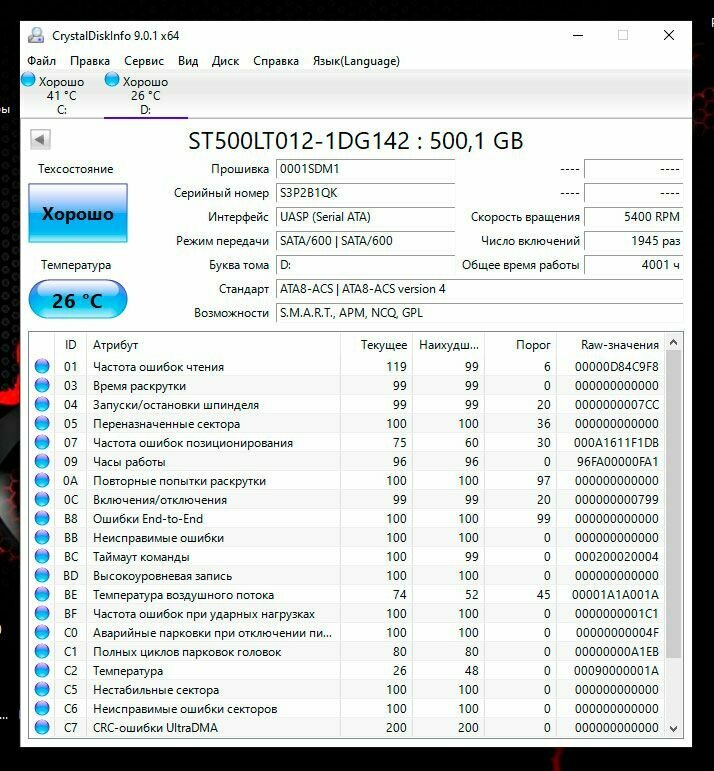Click the scrollbar up arrow in attribute list
The width and height of the screenshot is (714, 771).
(674, 342)
